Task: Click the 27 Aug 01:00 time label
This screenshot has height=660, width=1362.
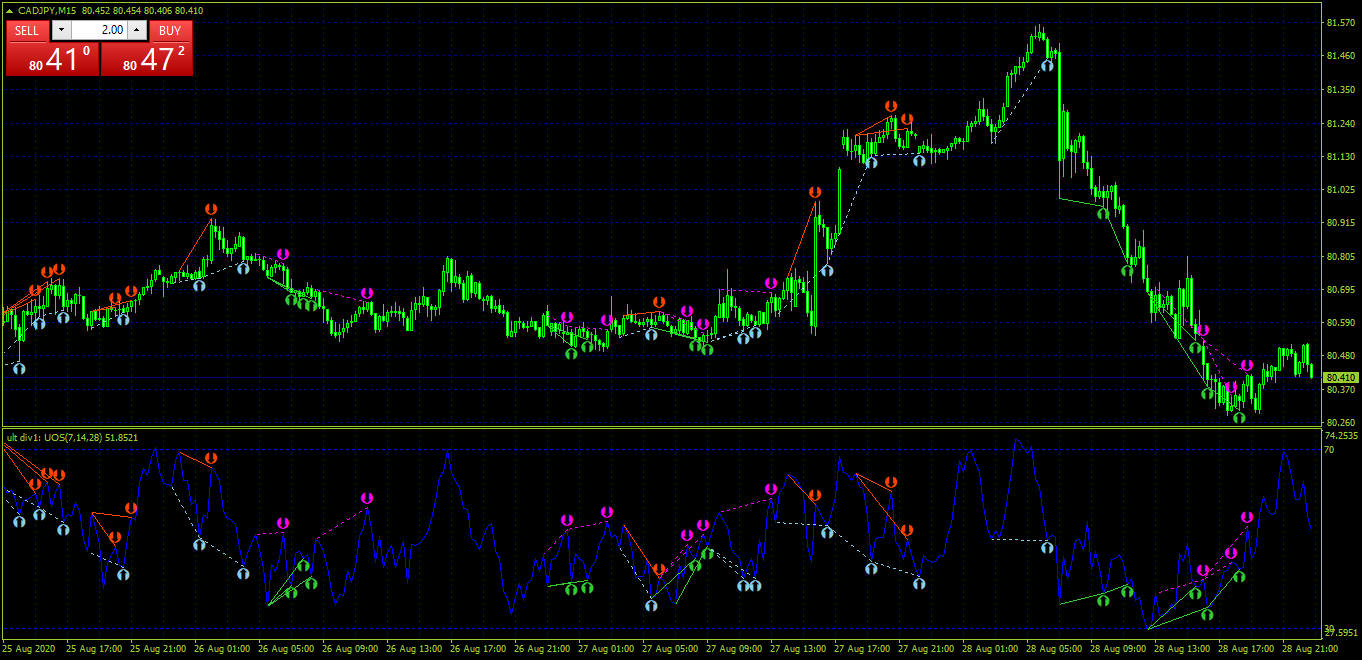Action: click(607, 649)
